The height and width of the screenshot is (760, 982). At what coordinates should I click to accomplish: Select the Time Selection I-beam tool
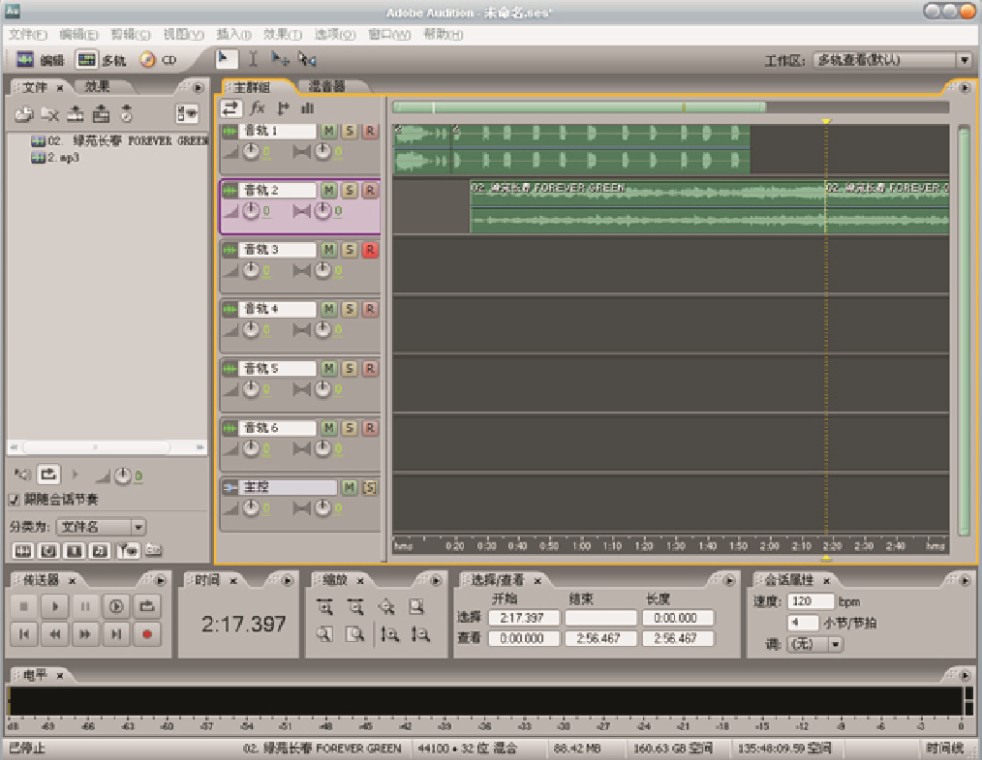(253, 59)
